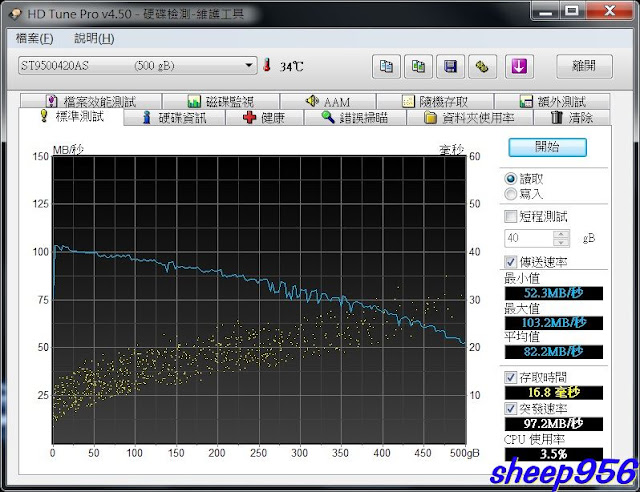Click the 離開 exit button
The height and width of the screenshot is (492, 640).
coord(584,66)
